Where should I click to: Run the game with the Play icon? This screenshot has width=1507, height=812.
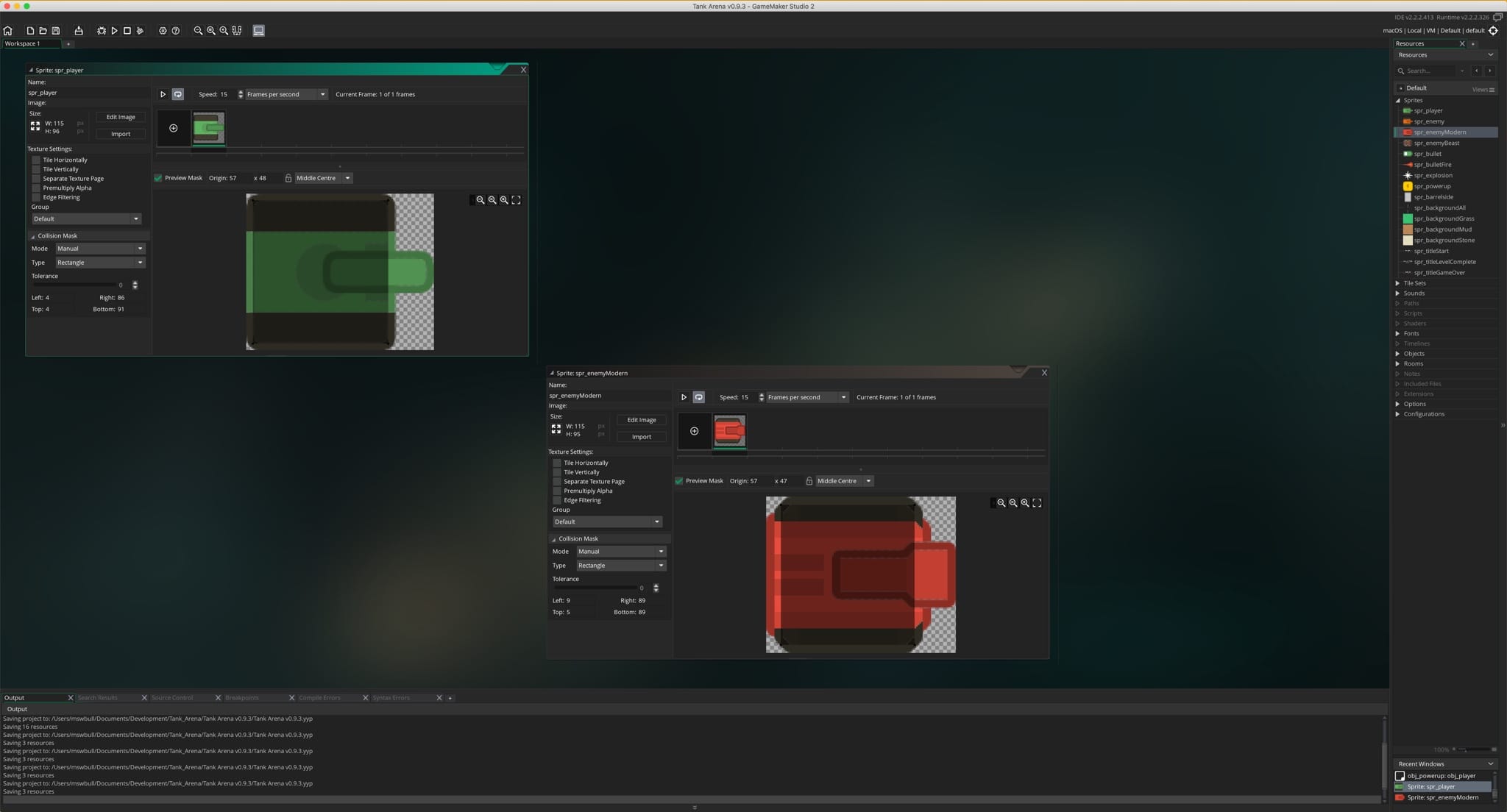tap(114, 31)
